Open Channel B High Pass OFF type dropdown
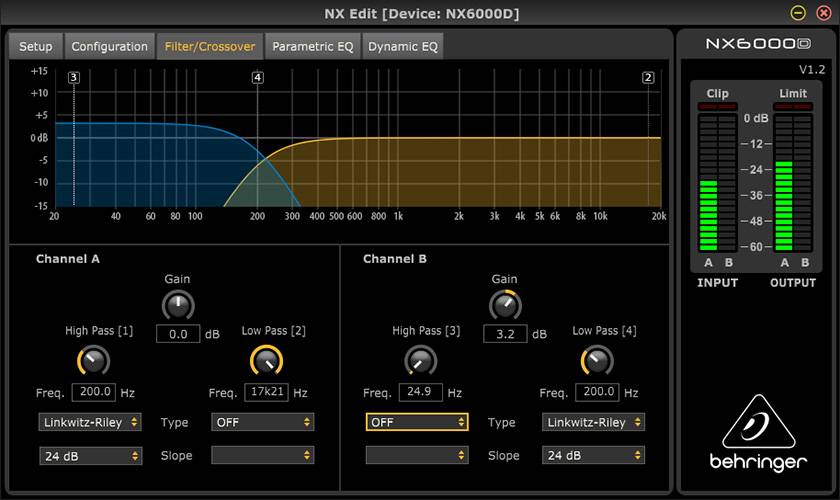840x500 pixels. pyautogui.click(x=416, y=422)
